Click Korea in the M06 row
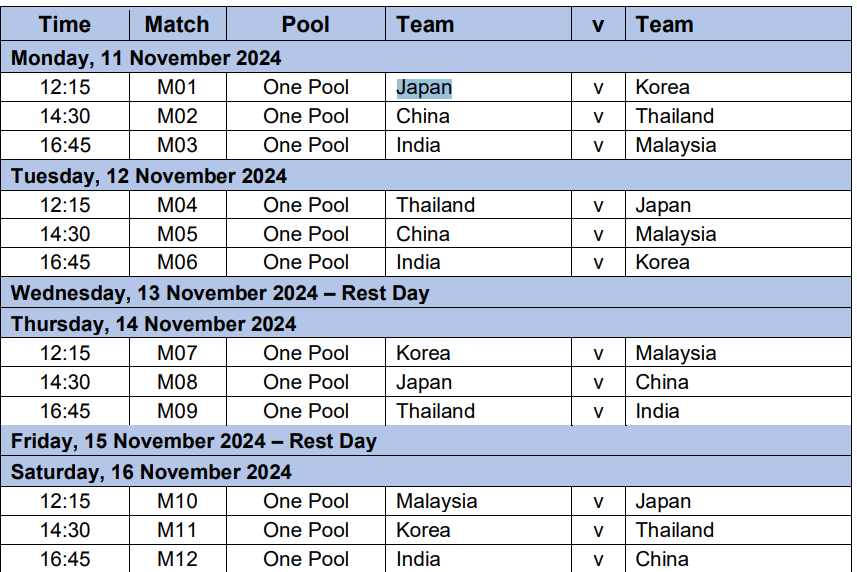This screenshot has height=572, width=857. [x=662, y=262]
